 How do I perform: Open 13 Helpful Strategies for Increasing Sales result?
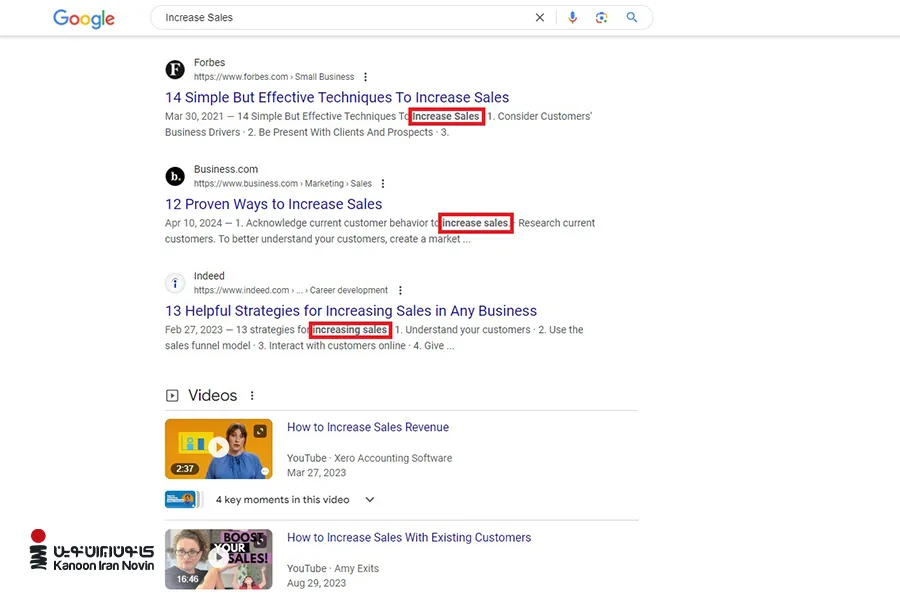click(x=351, y=311)
